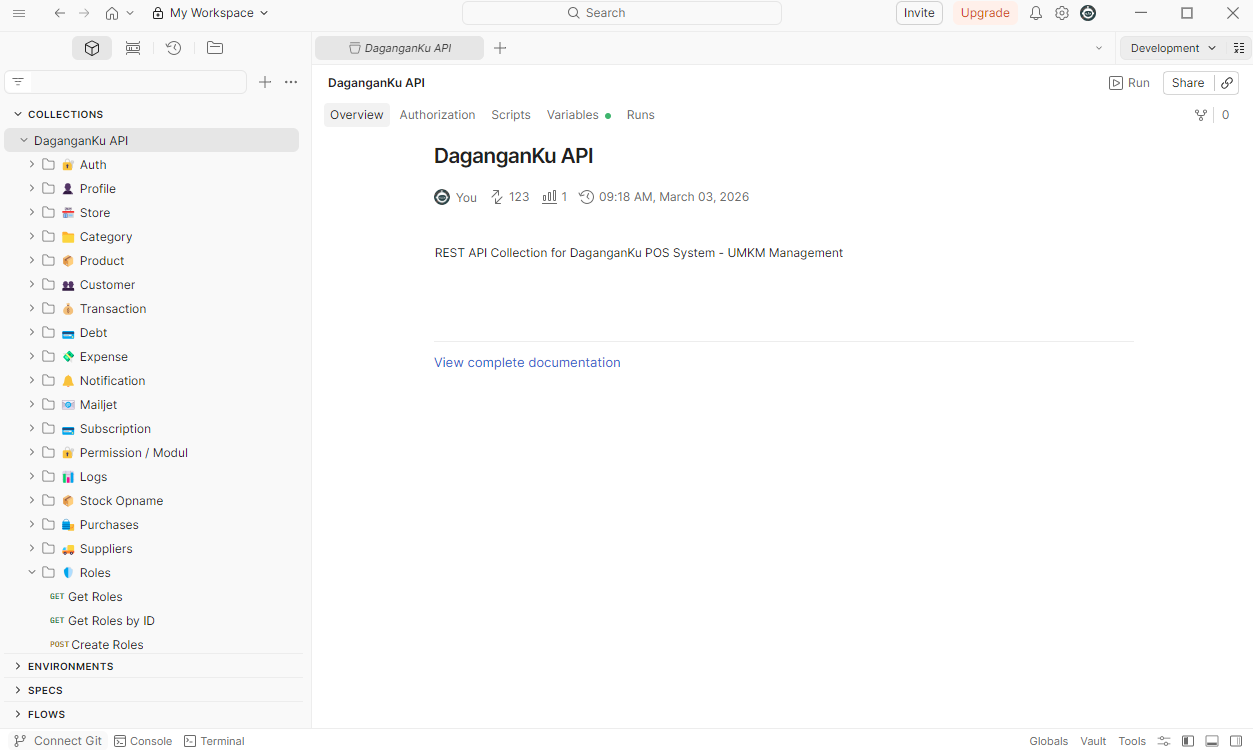Collapse the DagangankKu API collection chevron
Screen dimensions: 1253x750
24,141
